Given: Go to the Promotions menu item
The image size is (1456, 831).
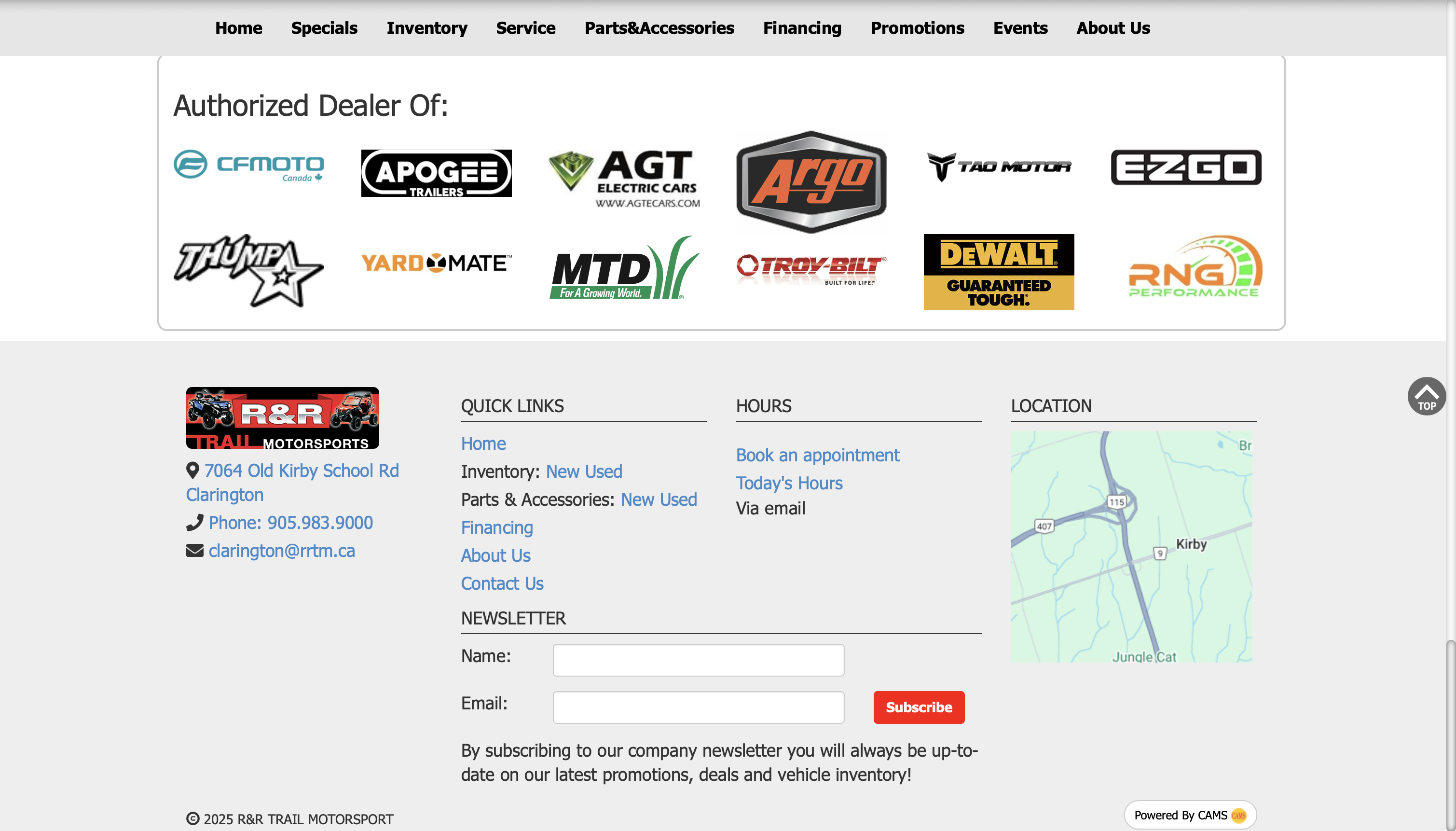Looking at the screenshot, I should (917, 28).
